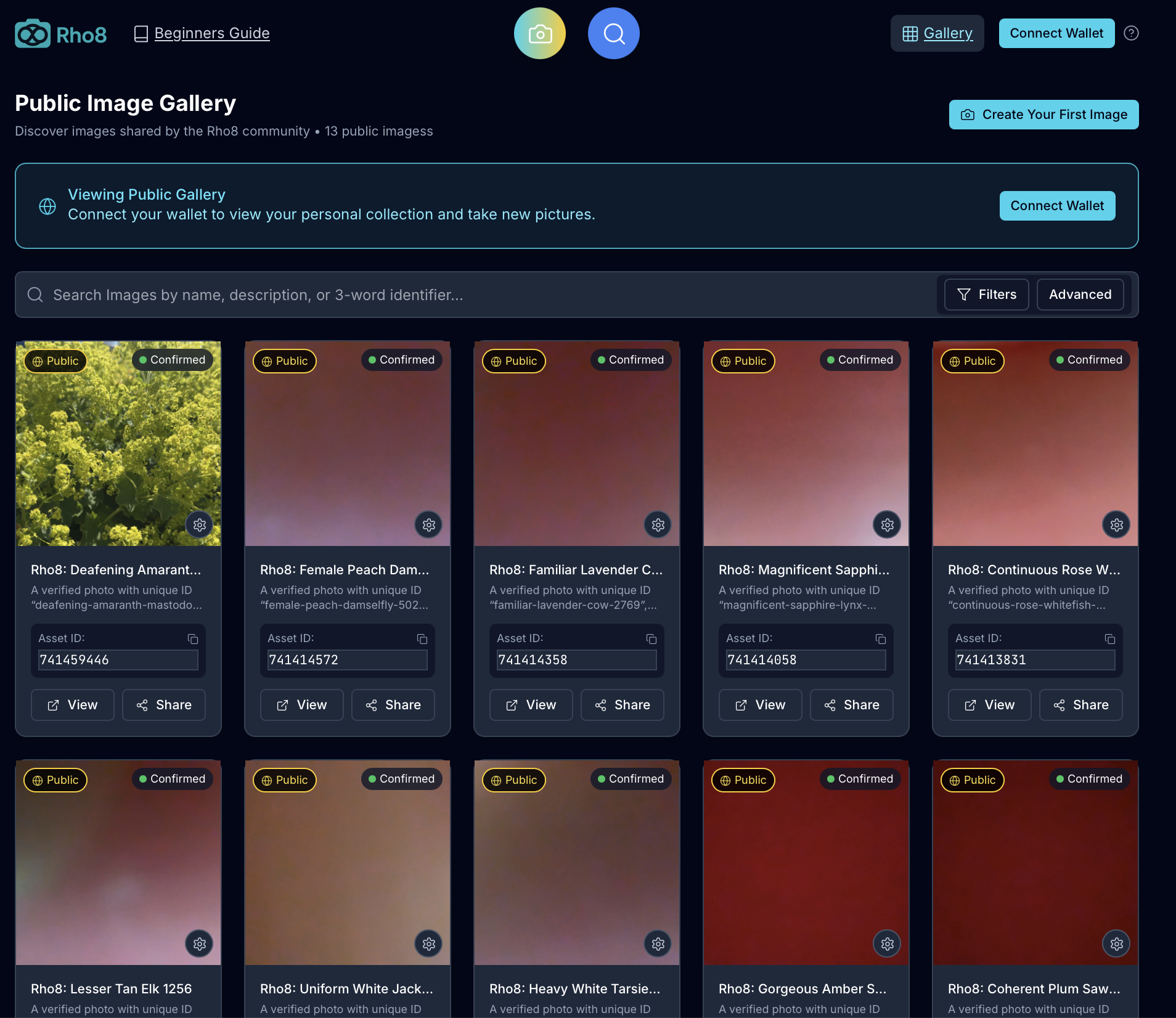Click the title 'Rho8: Uniform White Jack...'
Viewport: 1176px width, 1018px height.
[x=346, y=989]
